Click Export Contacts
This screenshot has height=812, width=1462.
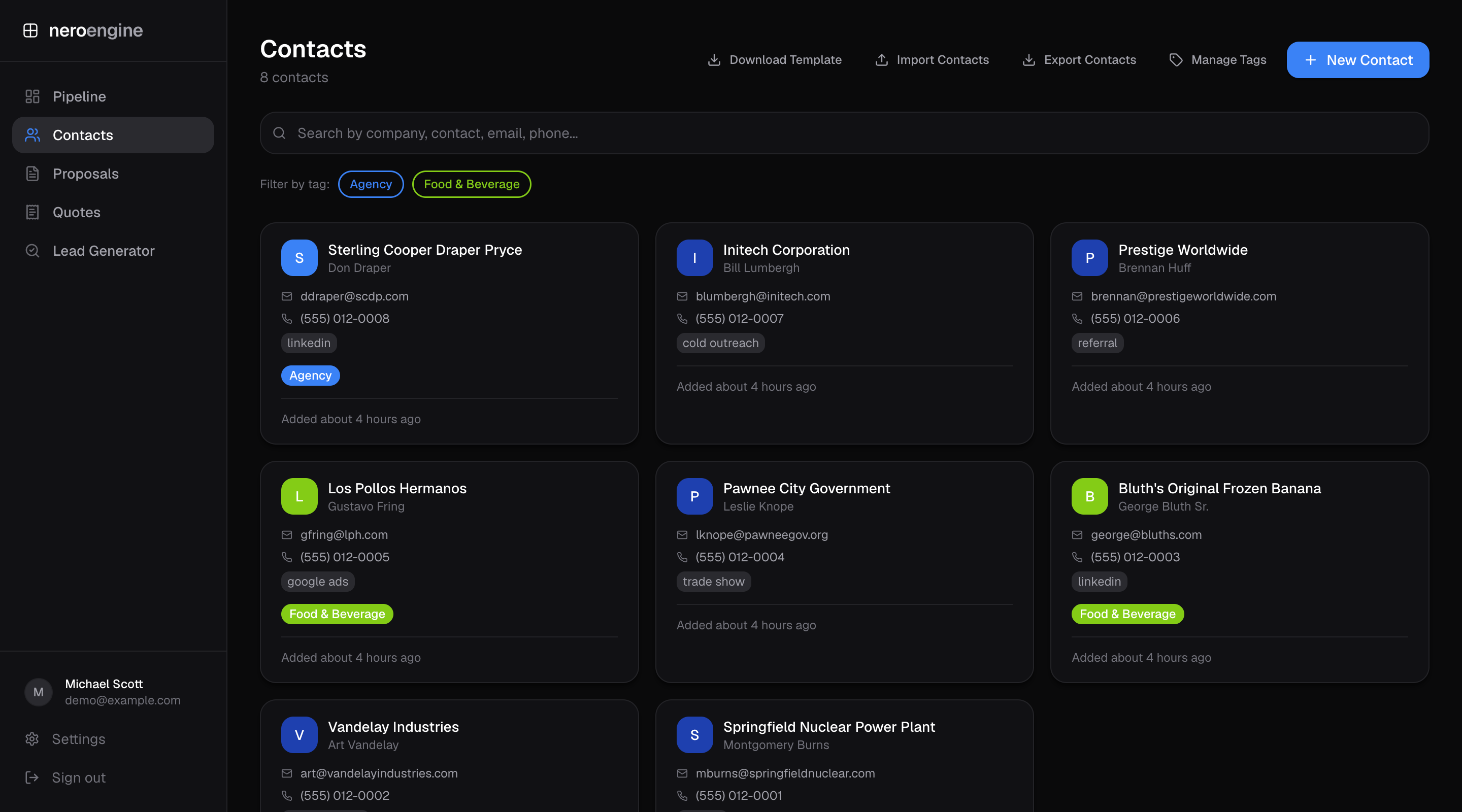coord(1079,59)
